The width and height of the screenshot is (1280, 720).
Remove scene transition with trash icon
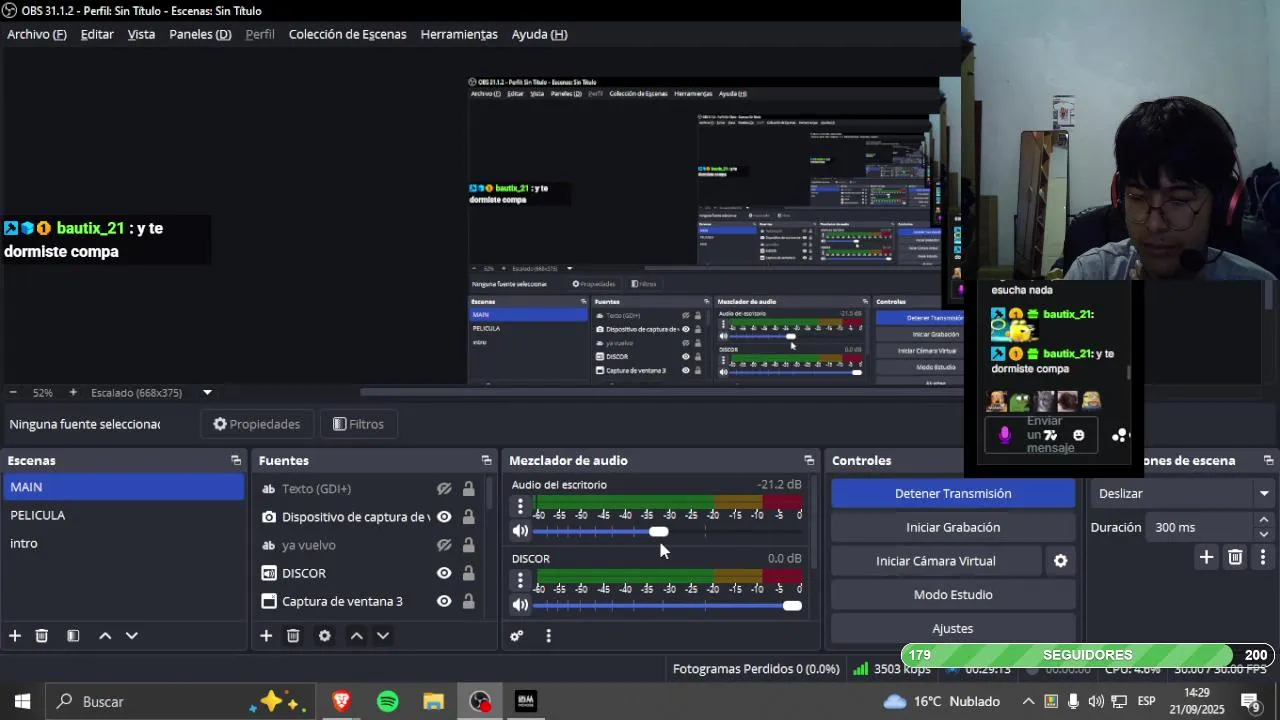pos(1235,557)
